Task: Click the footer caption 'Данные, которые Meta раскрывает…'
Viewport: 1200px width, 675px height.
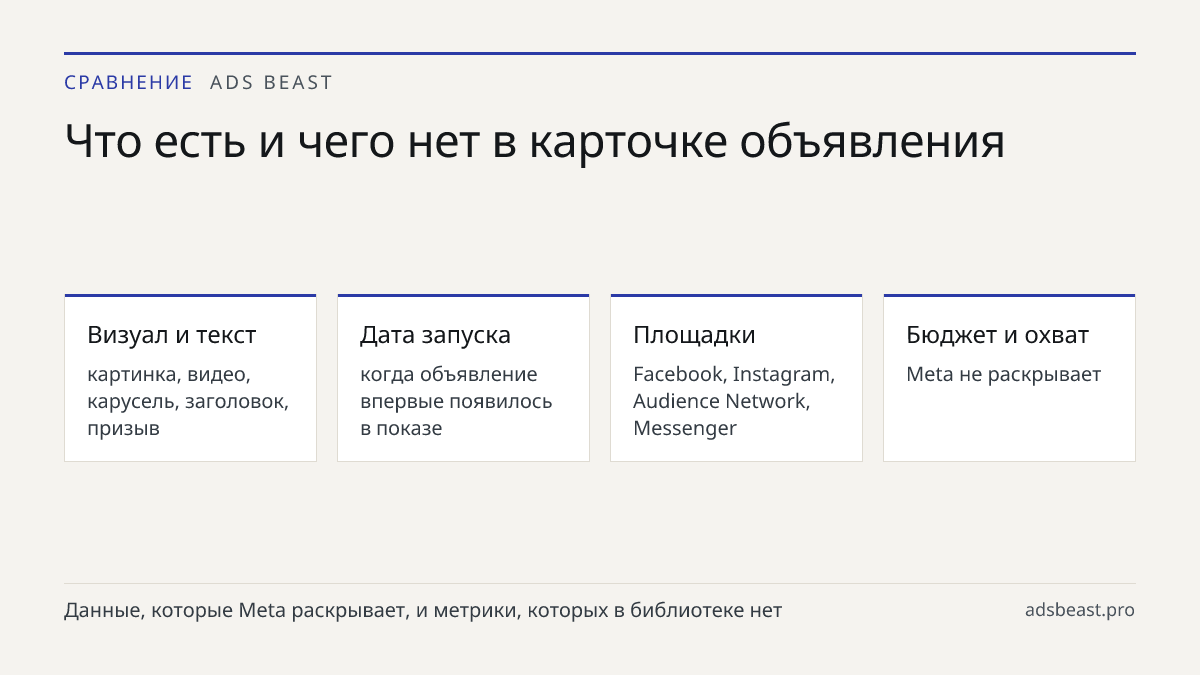Action: tap(423, 610)
